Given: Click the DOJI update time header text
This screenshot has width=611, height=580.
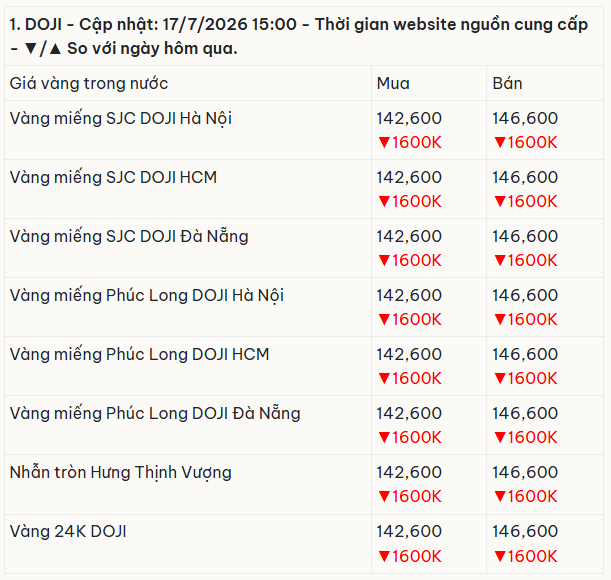Looking at the screenshot, I should point(298,36).
